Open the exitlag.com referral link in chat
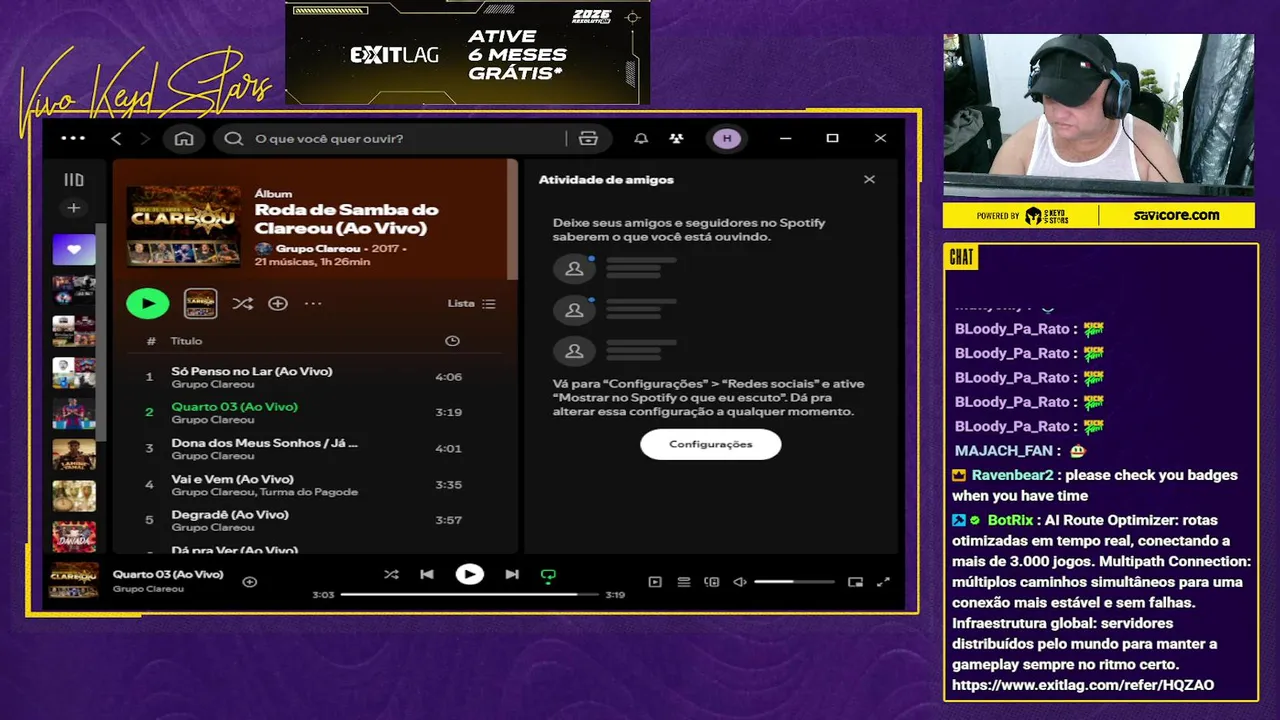The image size is (1280, 720). coord(1083,685)
